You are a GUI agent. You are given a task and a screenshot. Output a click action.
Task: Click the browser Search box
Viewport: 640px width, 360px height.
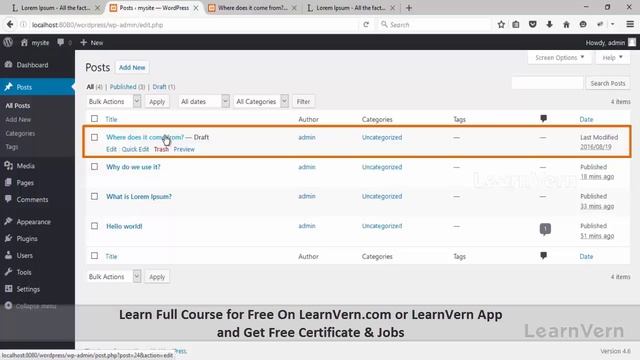[x=435, y=24]
